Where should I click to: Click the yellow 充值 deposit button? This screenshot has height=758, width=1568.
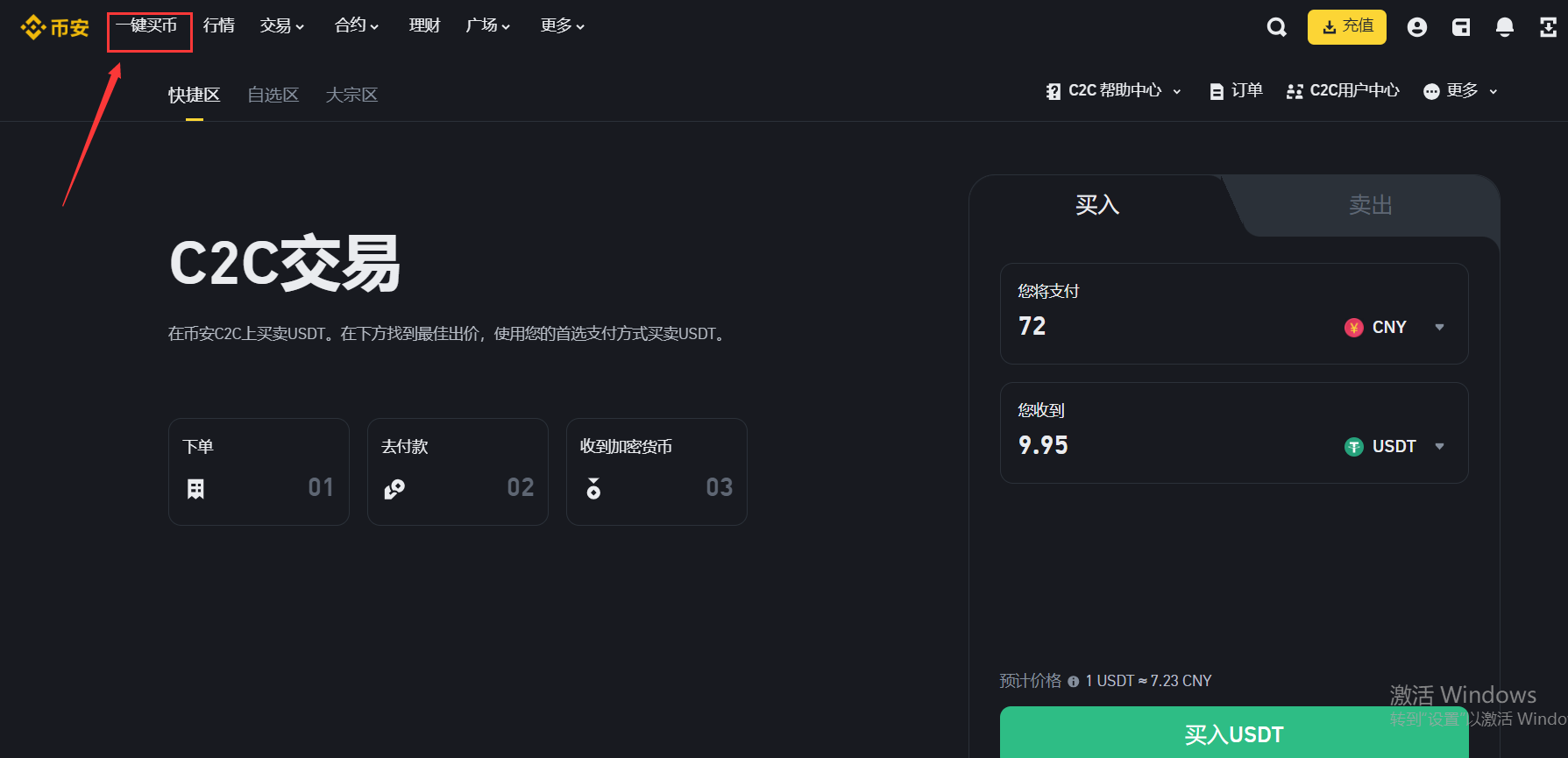[1347, 27]
